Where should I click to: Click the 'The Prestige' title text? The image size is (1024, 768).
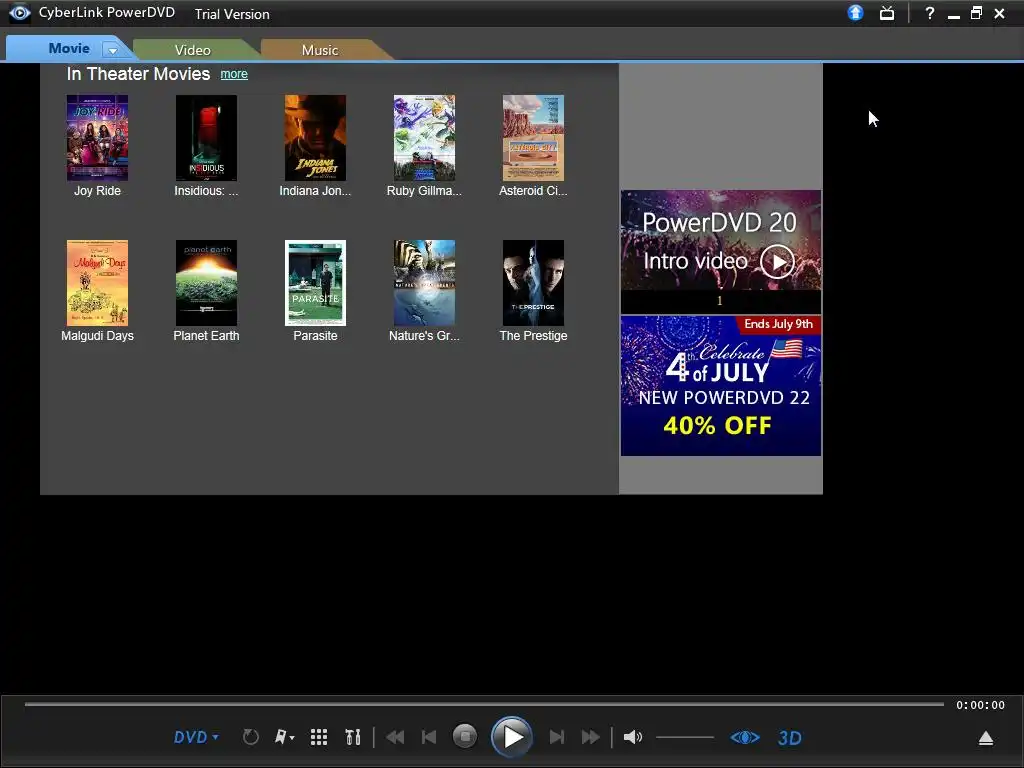pyautogui.click(x=534, y=336)
